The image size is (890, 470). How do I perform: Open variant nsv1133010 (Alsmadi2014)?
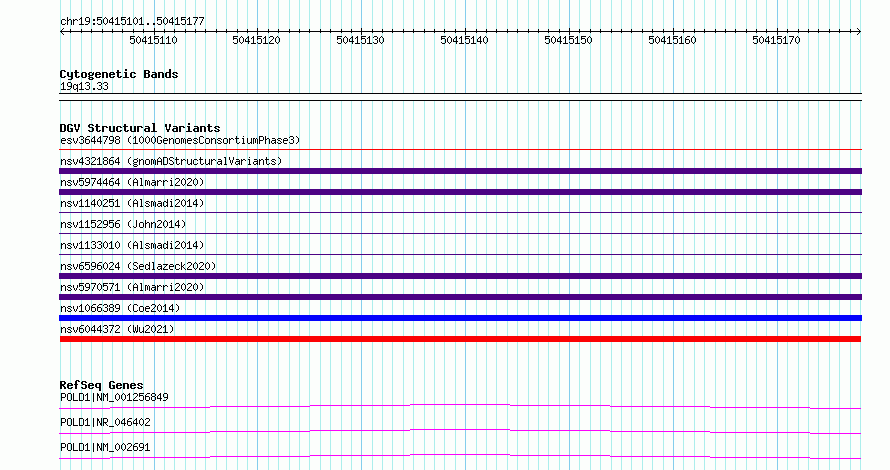point(132,245)
